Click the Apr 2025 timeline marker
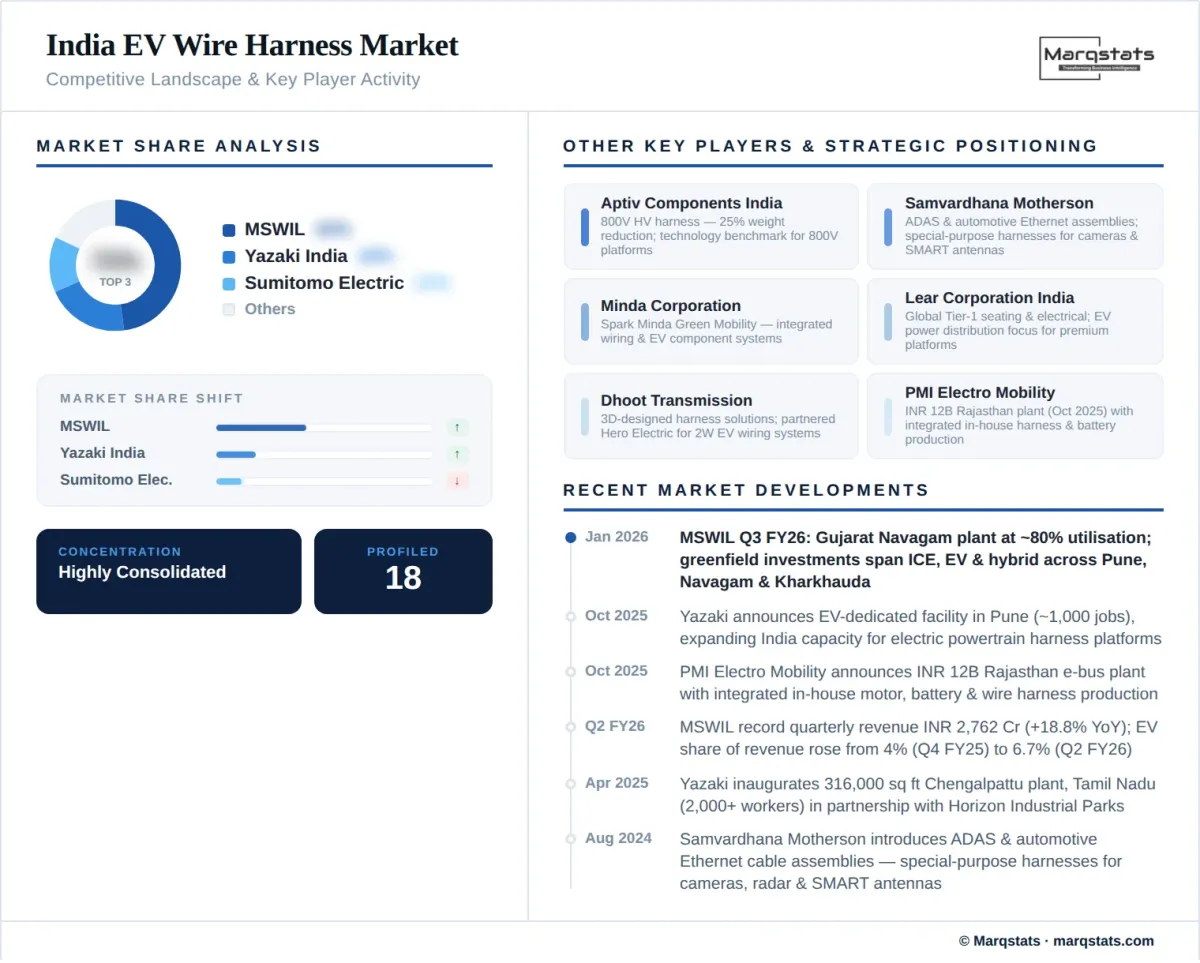 click(571, 783)
